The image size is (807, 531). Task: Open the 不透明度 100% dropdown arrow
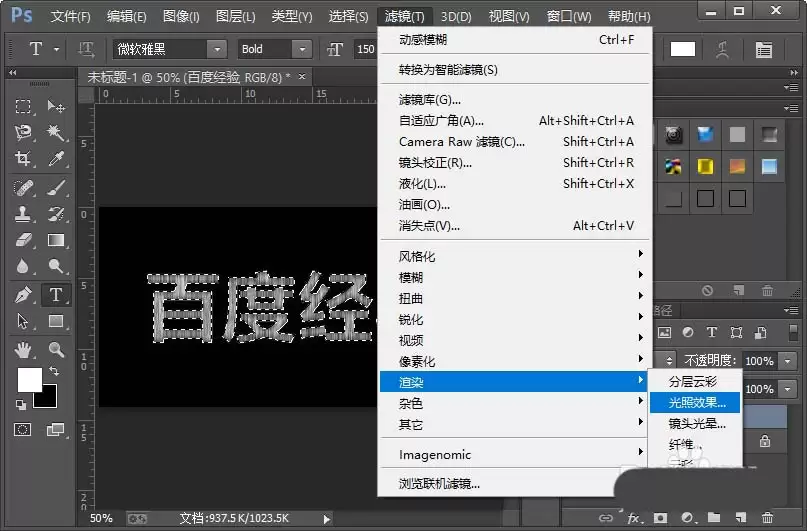[787, 361]
